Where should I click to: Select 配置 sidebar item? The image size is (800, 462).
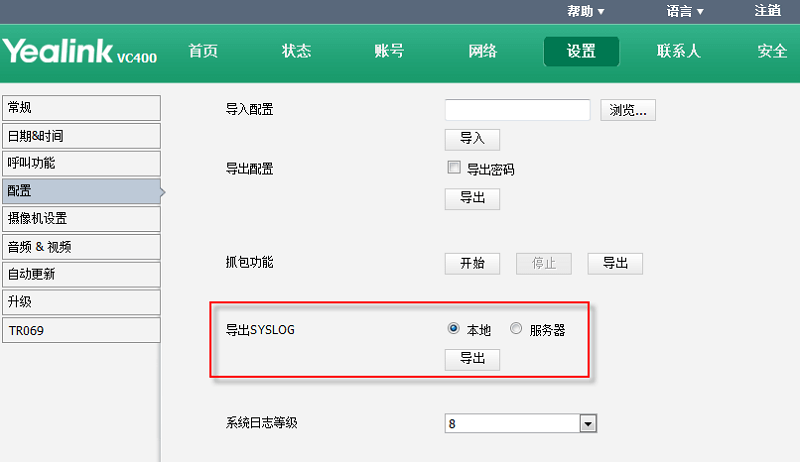pos(81,191)
